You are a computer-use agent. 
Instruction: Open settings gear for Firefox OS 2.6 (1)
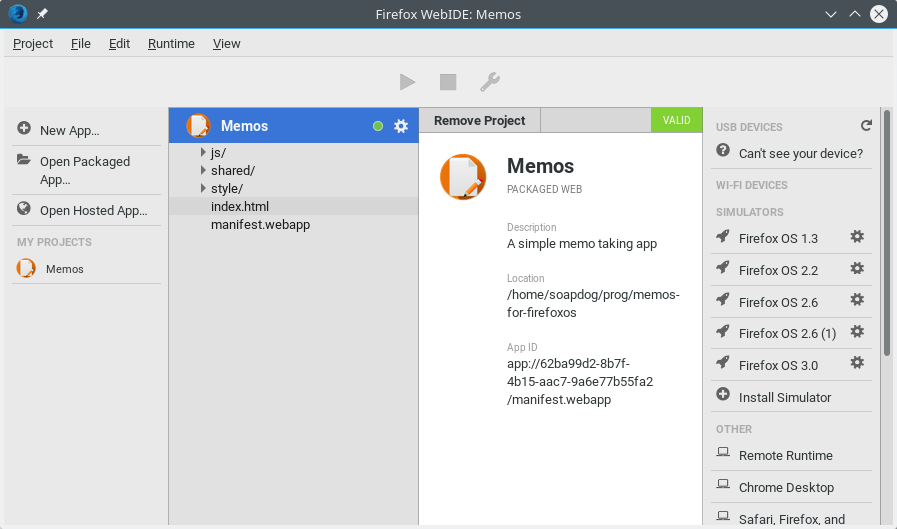[x=857, y=331]
